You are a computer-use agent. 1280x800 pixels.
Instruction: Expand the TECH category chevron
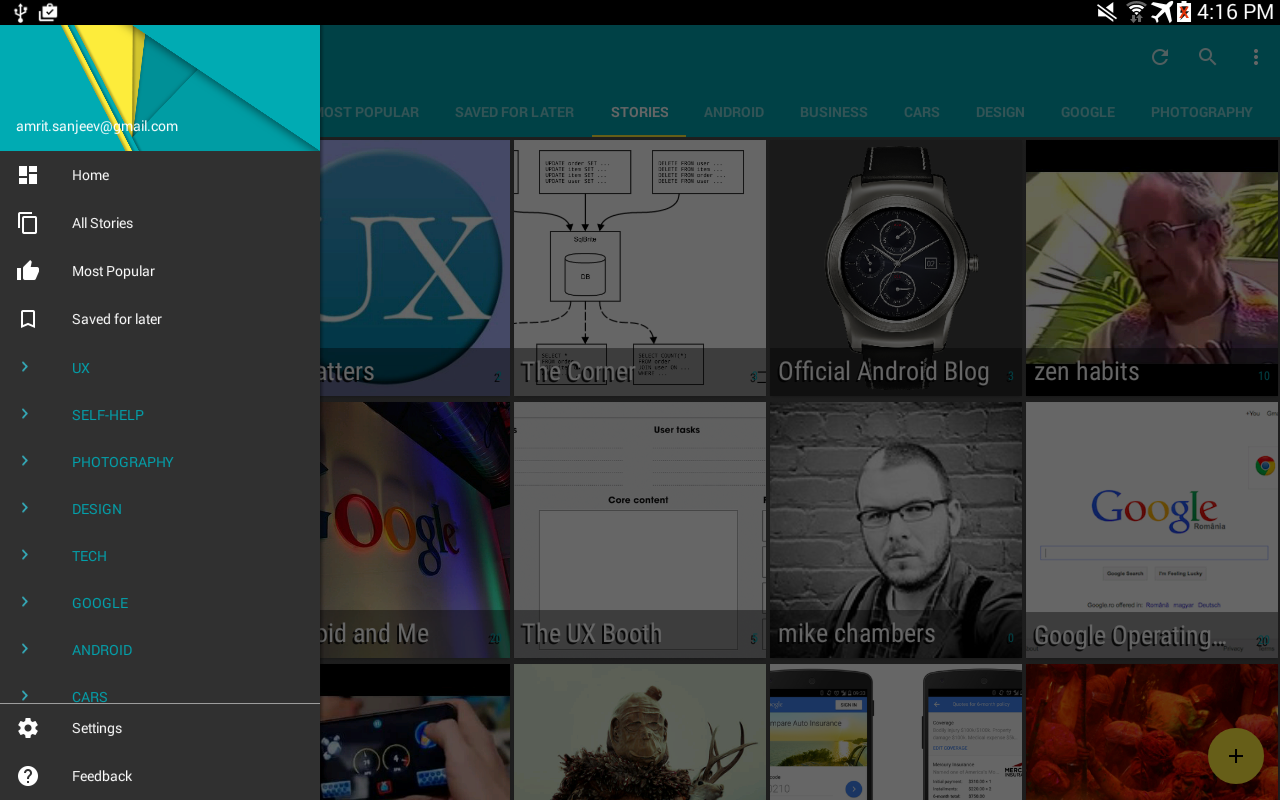point(25,555)
